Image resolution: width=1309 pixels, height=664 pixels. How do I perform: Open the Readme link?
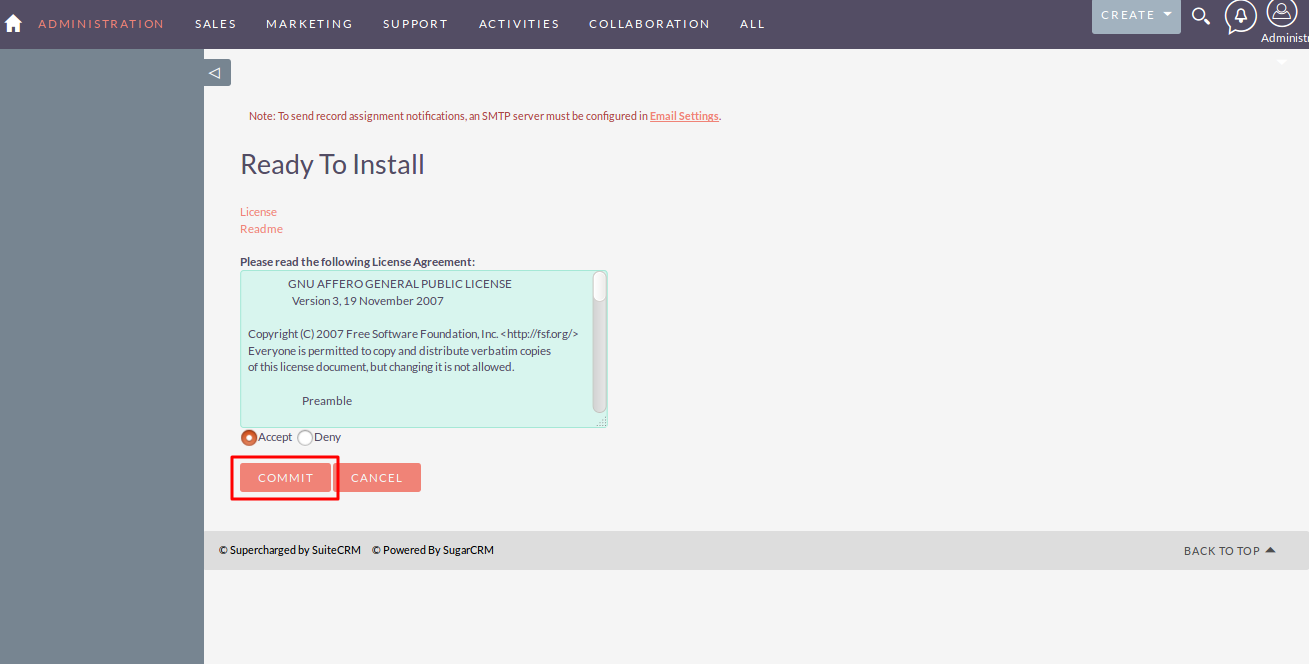261,229
